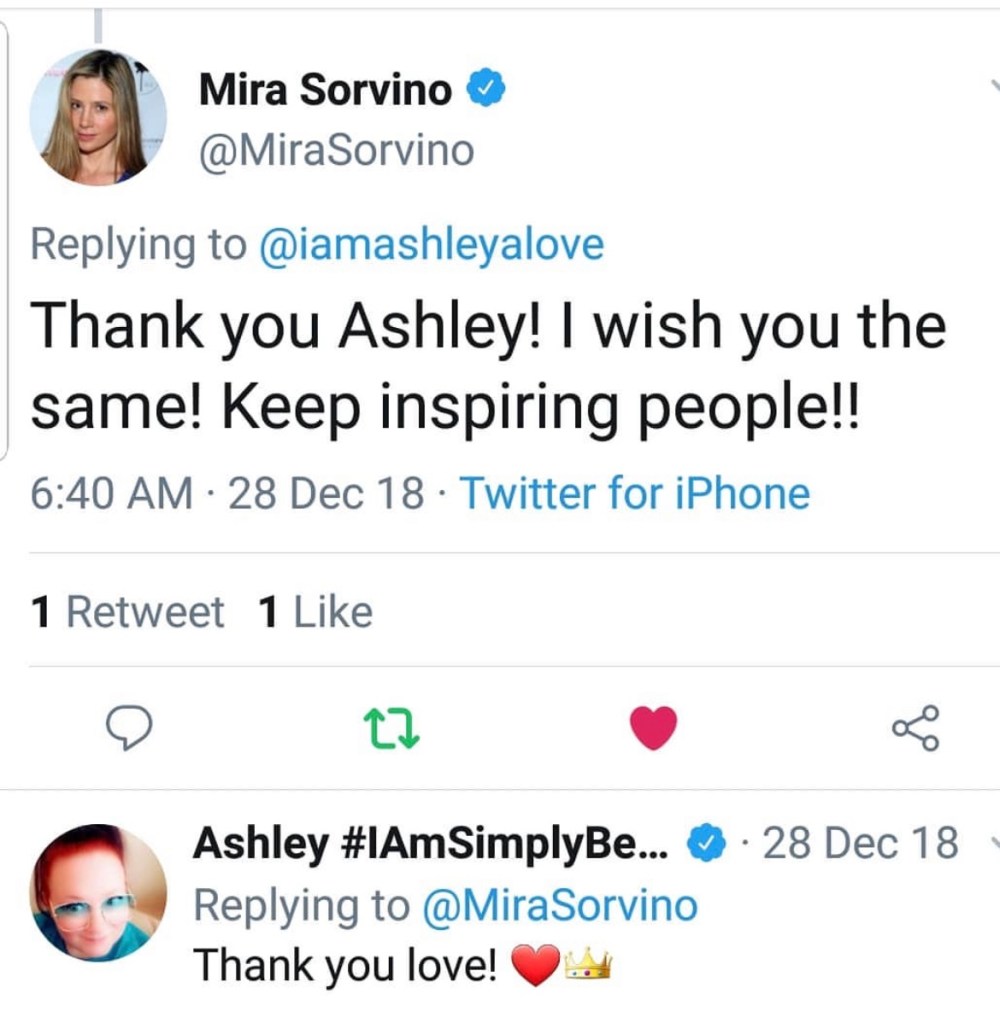Open Mira Sorvino's profile picture
The width and height of the screenshot is (1000, 1023).
click(98, 117)
